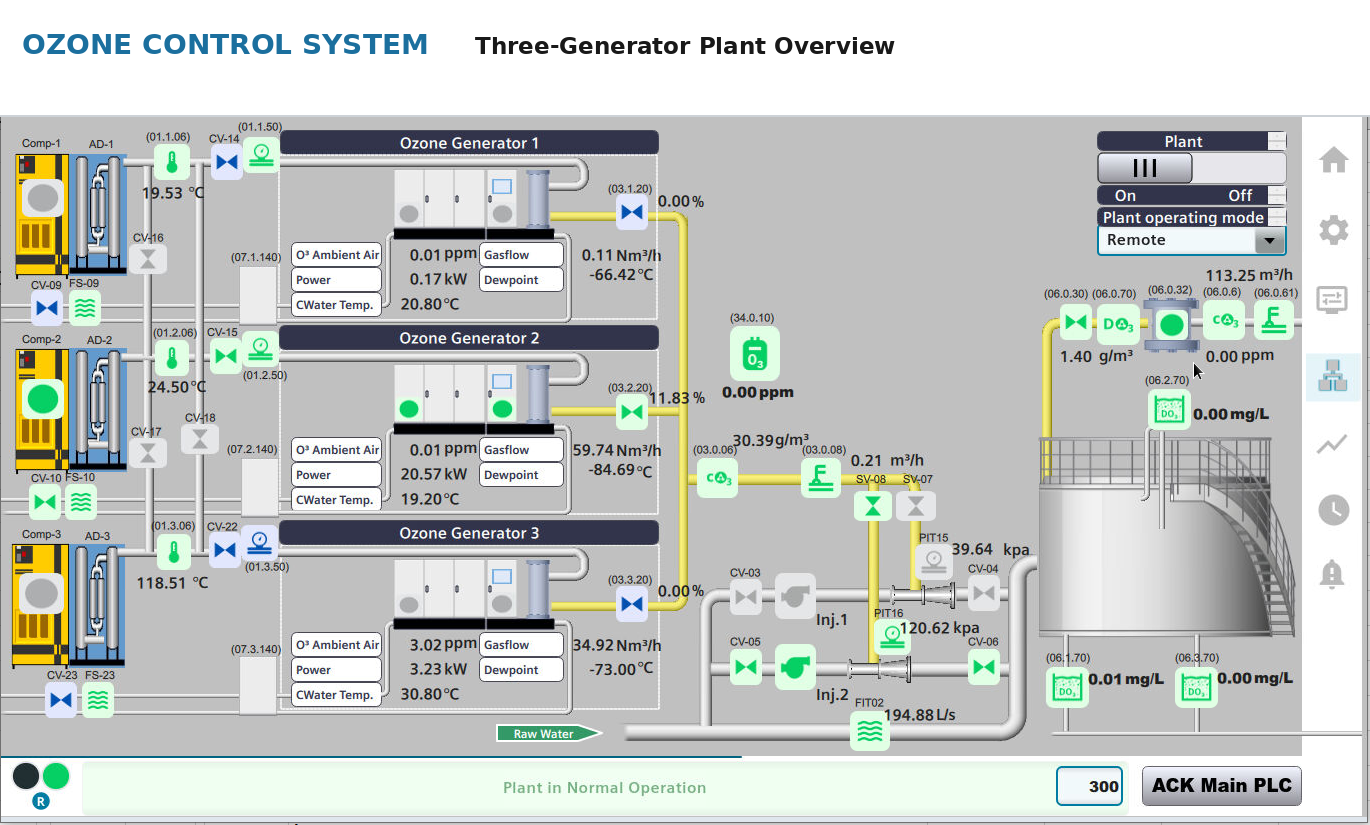The height and width of the screenshot is (825, 1370).
Task: Open flow switch FS-23 icon
Action: (97, 700)
